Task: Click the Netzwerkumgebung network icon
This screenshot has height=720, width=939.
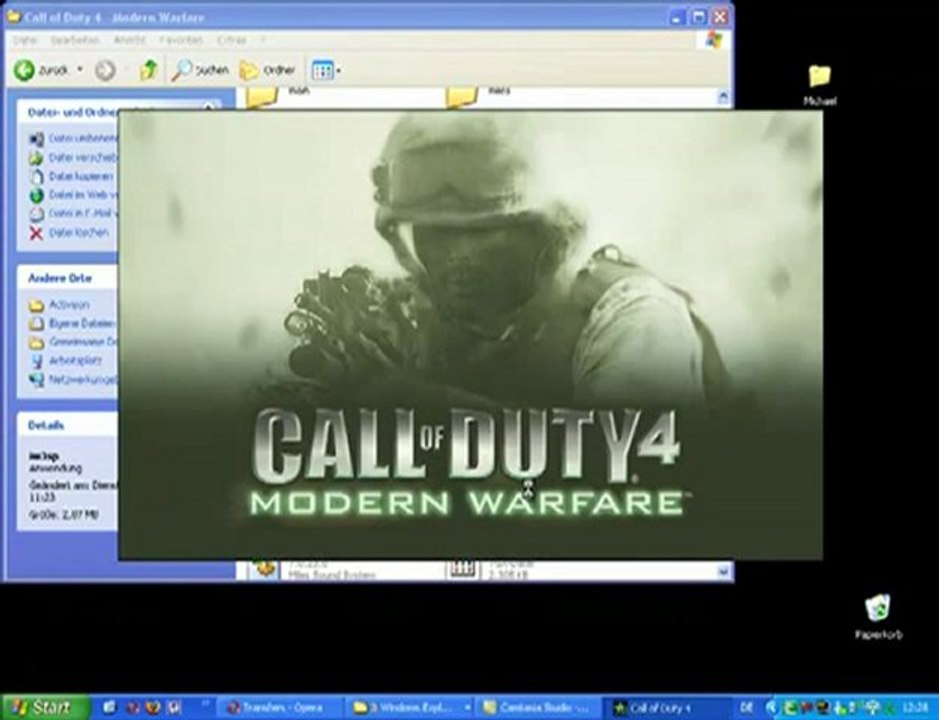Action: pyautogui.click(x=37, y=380)
